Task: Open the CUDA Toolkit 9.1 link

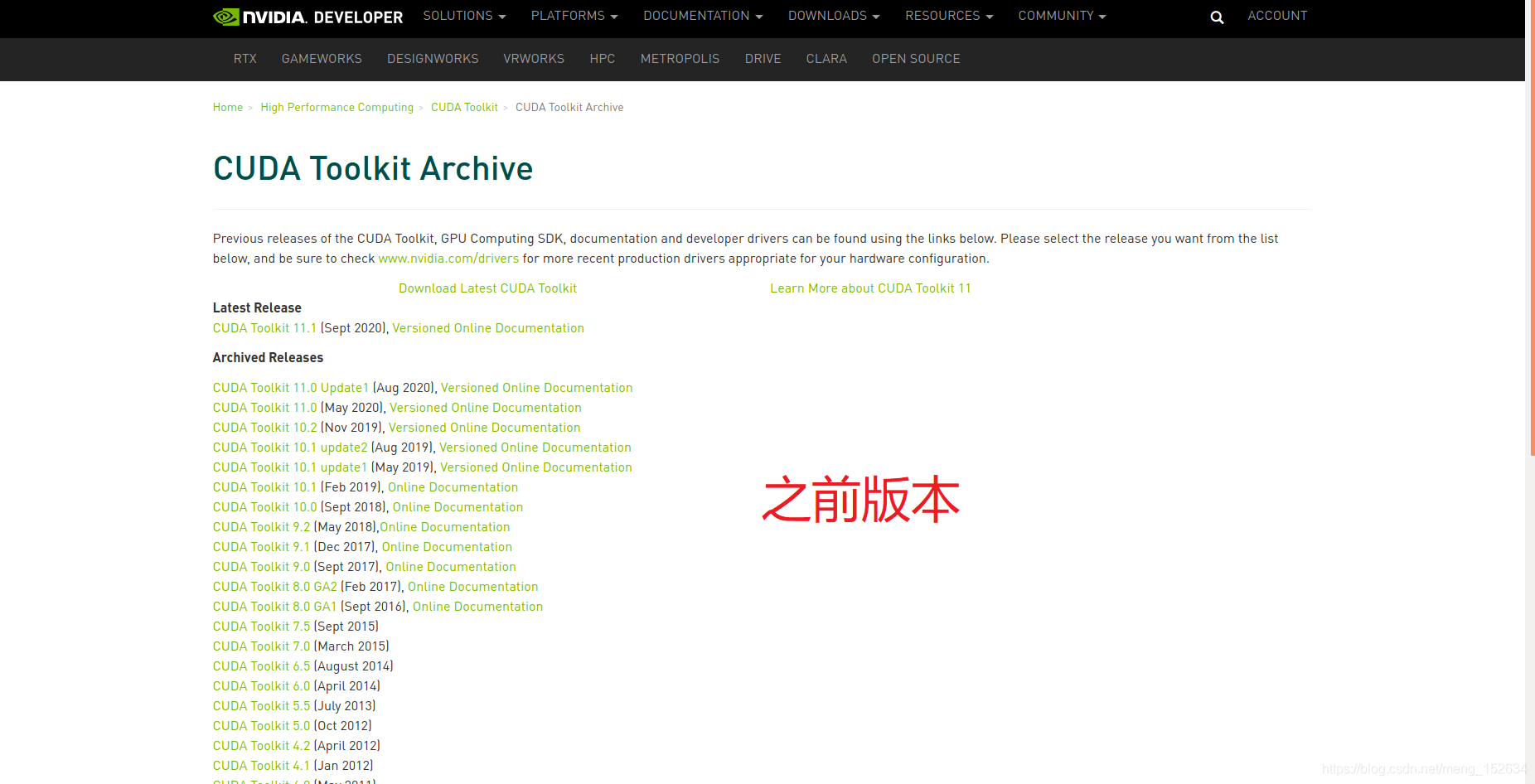Action: click(261, 547)
